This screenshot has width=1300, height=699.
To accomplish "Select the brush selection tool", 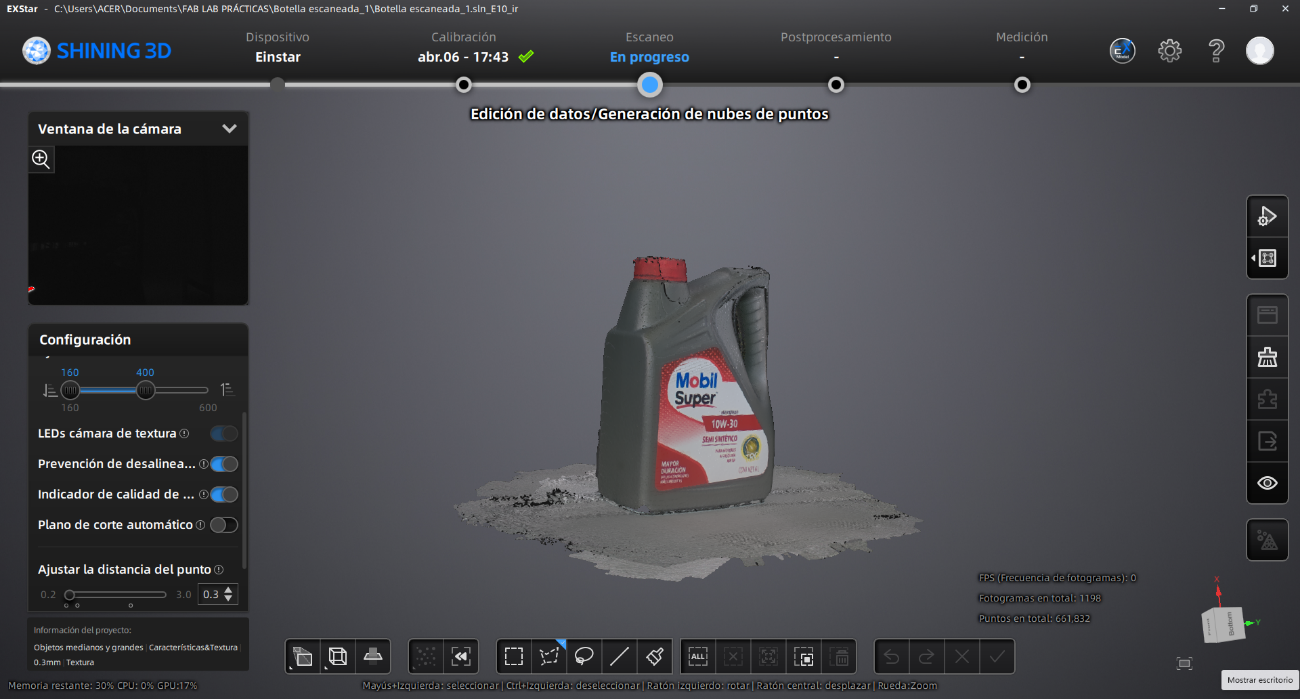I will (655, 657).
